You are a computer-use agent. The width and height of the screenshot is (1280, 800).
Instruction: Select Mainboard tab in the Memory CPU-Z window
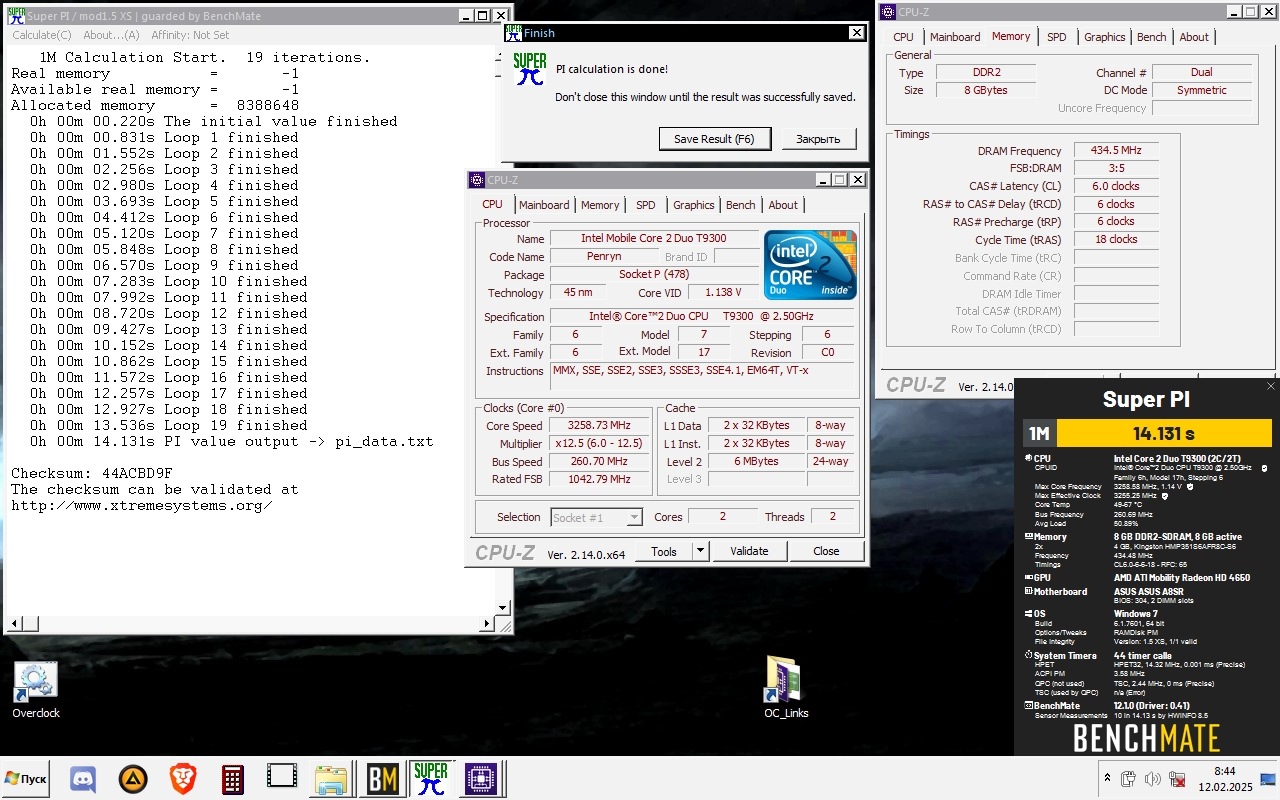tap(955, 37)
